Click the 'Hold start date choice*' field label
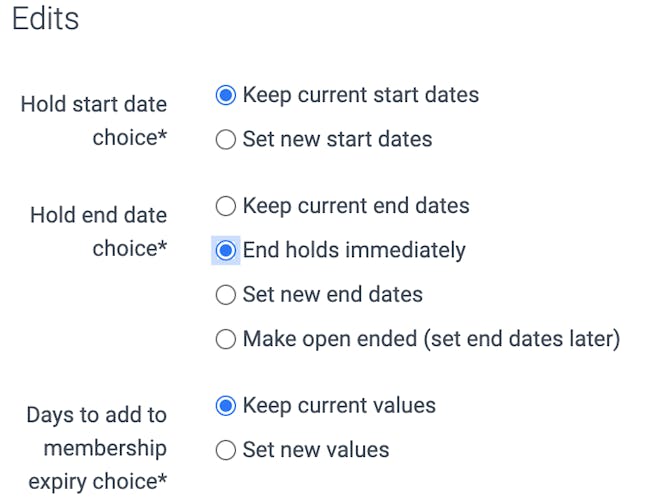Viewport: 650px width, 500px height. coord(94,121)
